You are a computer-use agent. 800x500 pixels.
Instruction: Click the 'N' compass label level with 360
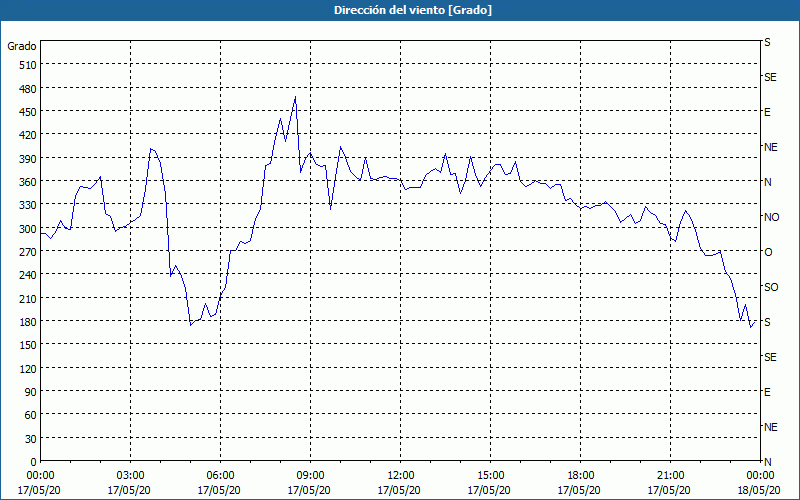tap(767, 182)
